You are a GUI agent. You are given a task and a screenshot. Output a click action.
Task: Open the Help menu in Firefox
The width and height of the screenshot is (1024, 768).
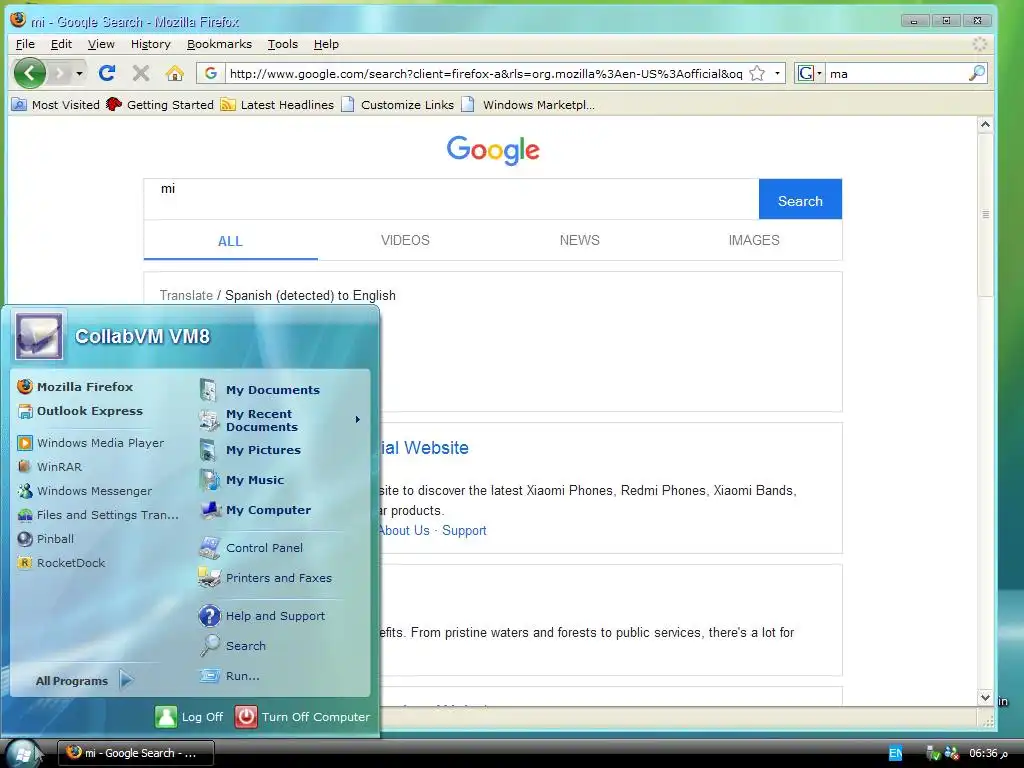pos(326,44)
